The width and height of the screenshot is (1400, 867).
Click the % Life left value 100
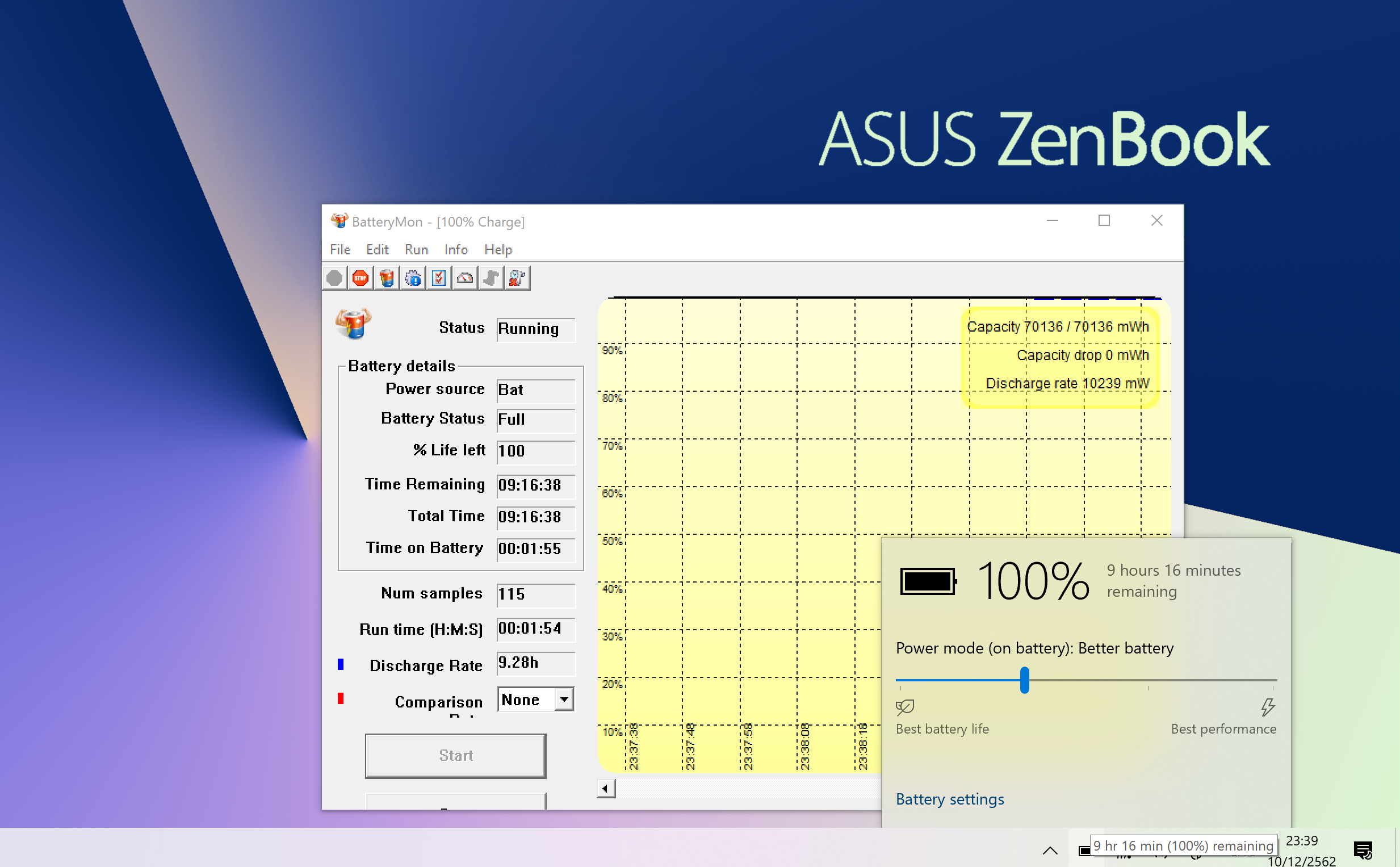535,451
